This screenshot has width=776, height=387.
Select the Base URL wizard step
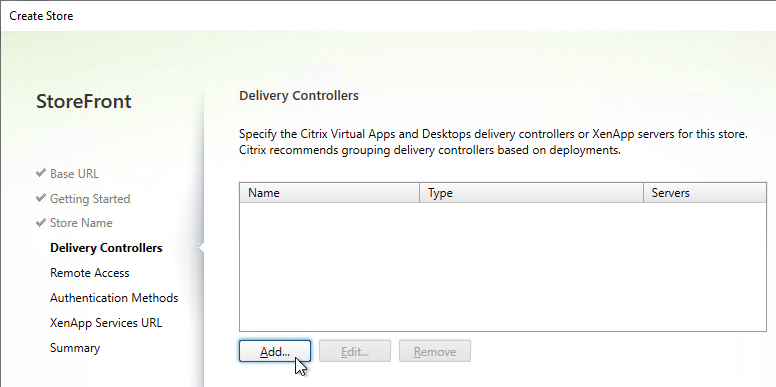click(x=74, y=174)
